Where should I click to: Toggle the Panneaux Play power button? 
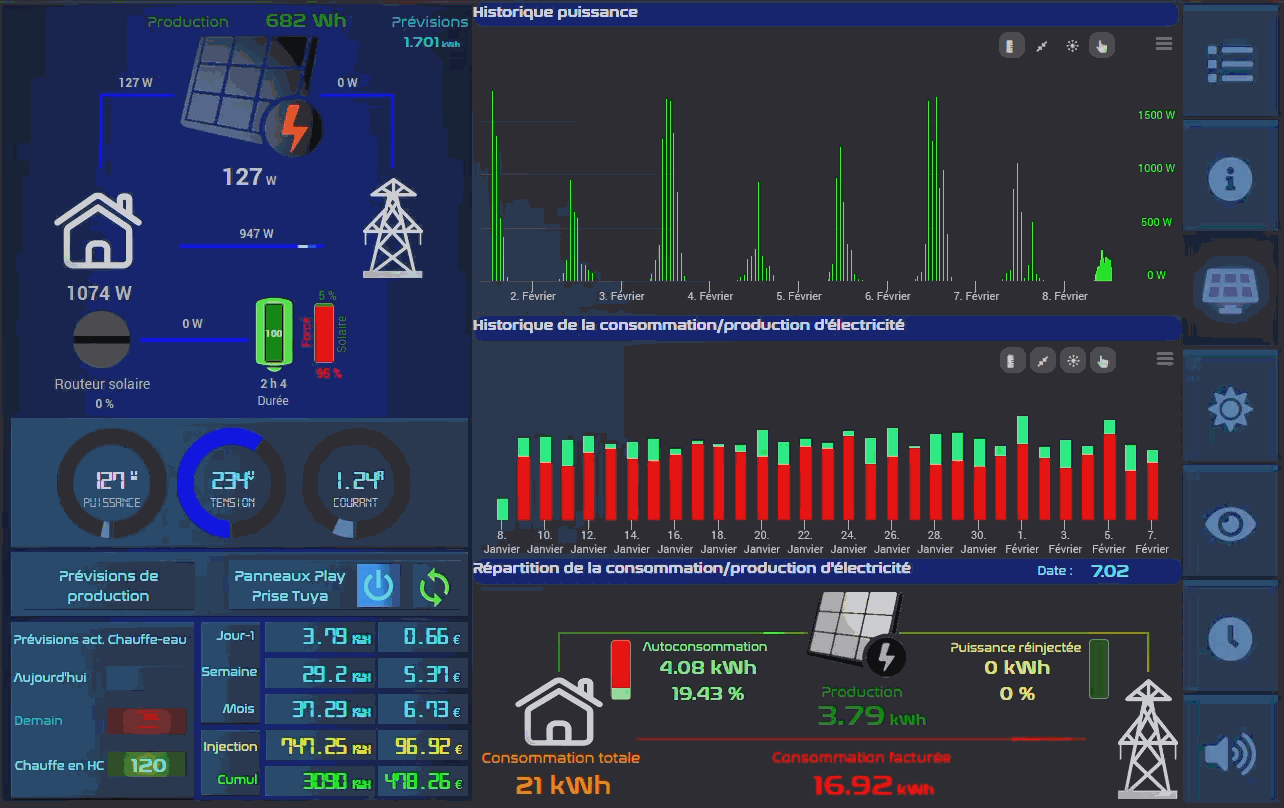(x=378, y=586)
